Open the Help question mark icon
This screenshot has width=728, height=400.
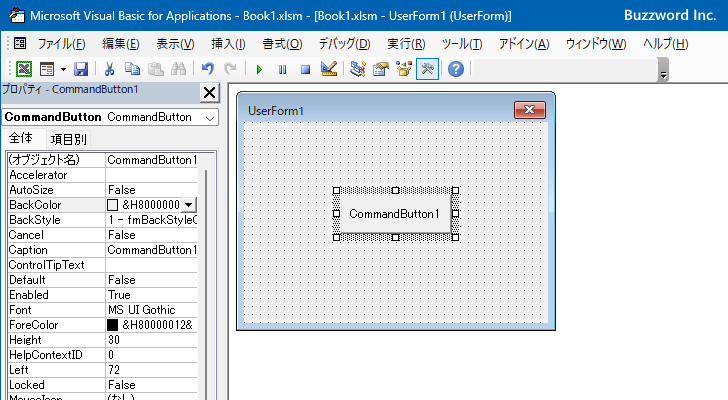pos(456,69)
